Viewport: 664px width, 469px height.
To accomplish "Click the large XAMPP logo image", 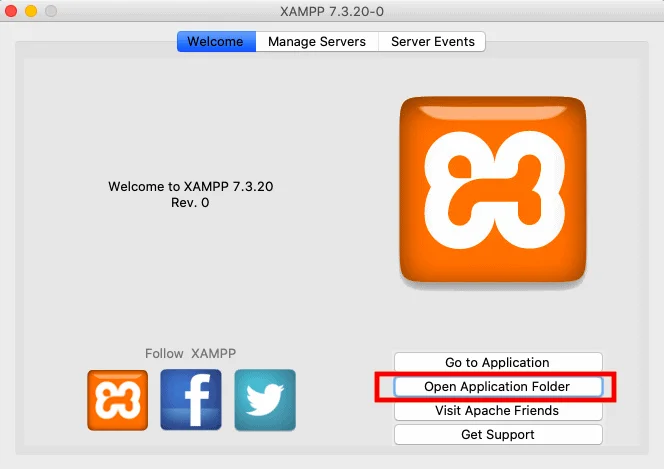I will 493,189.
